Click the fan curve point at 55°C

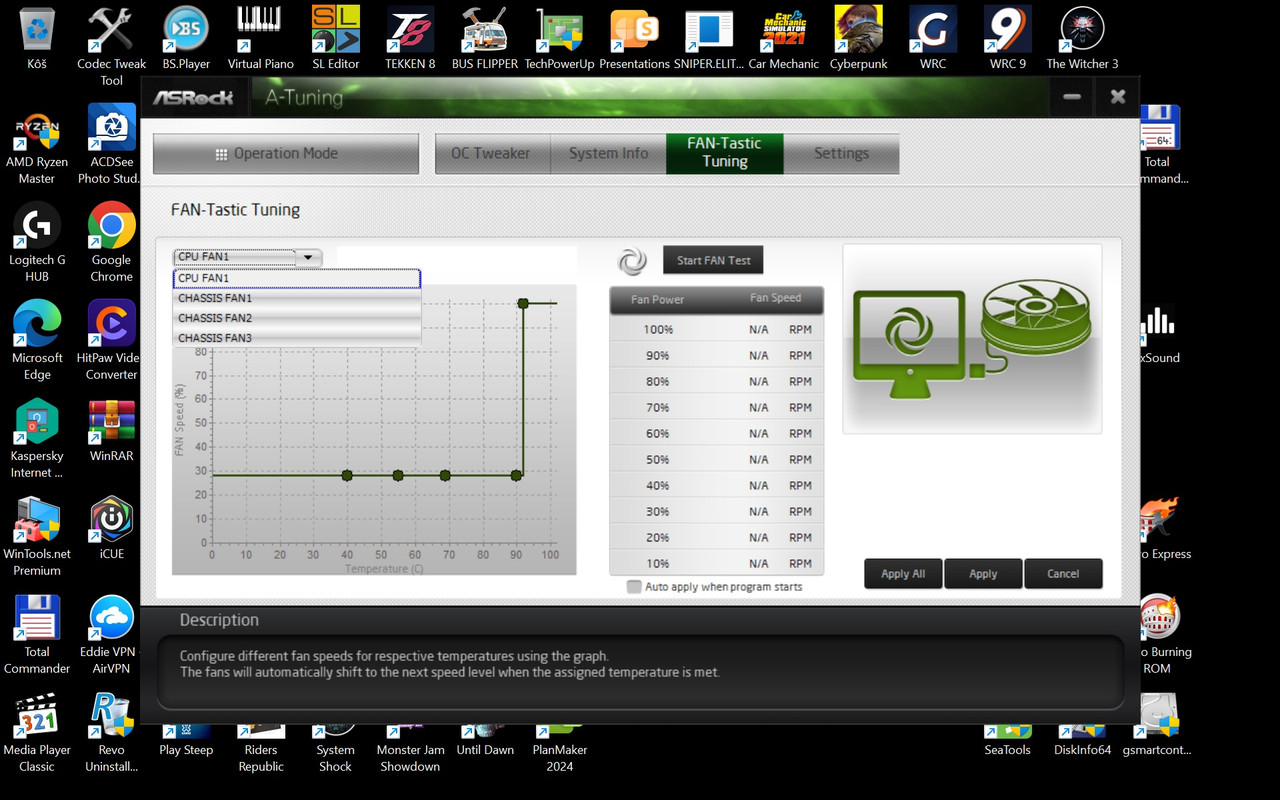398,476
